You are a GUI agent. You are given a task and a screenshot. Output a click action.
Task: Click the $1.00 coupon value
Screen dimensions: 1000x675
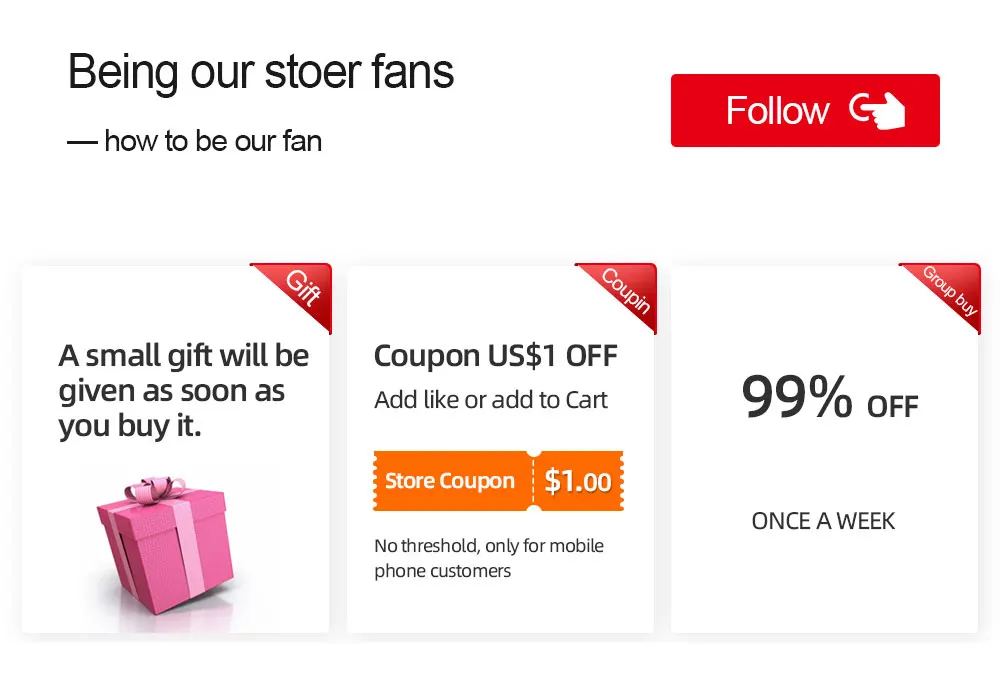tap(578, 481)
